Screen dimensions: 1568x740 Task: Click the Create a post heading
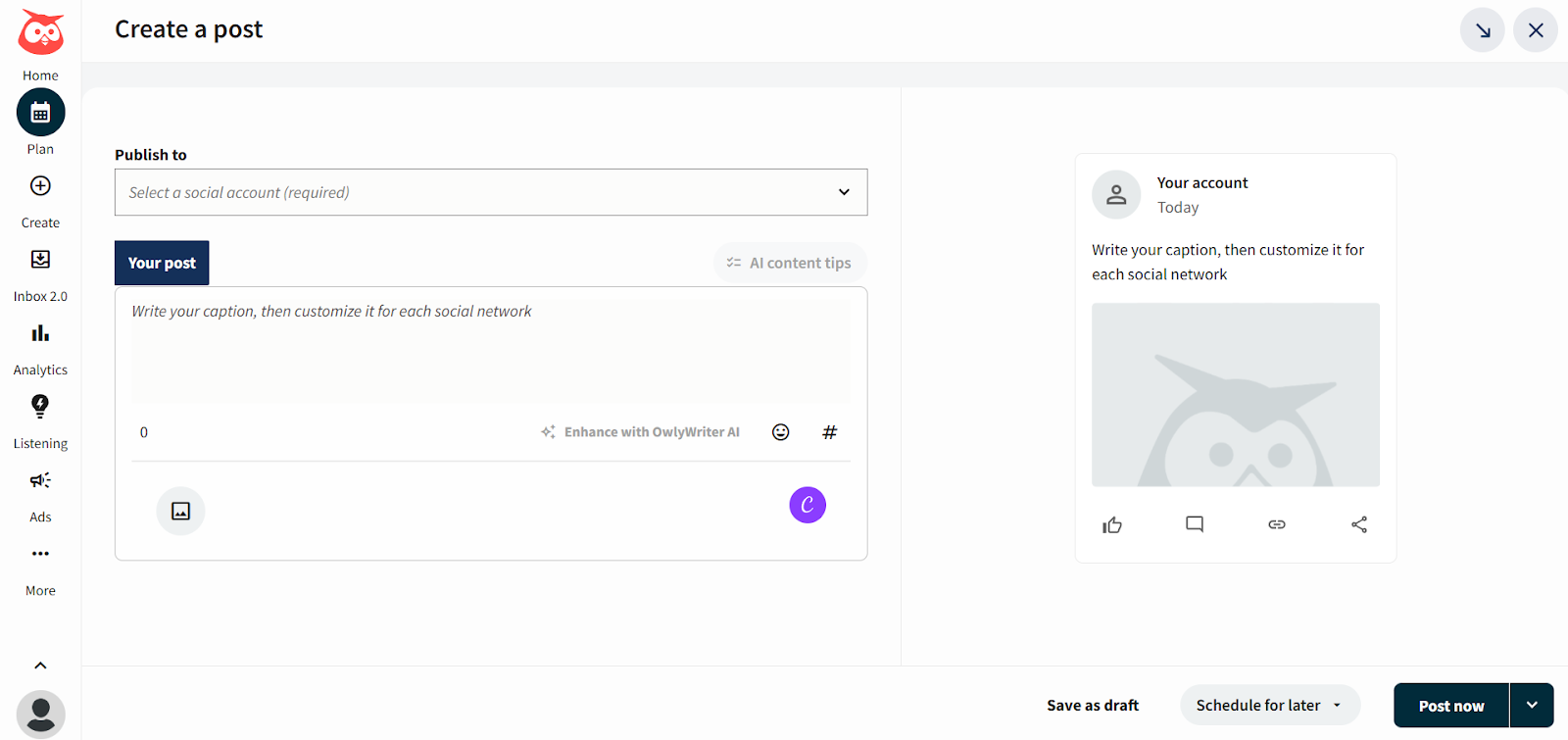(x=189, y=30)
